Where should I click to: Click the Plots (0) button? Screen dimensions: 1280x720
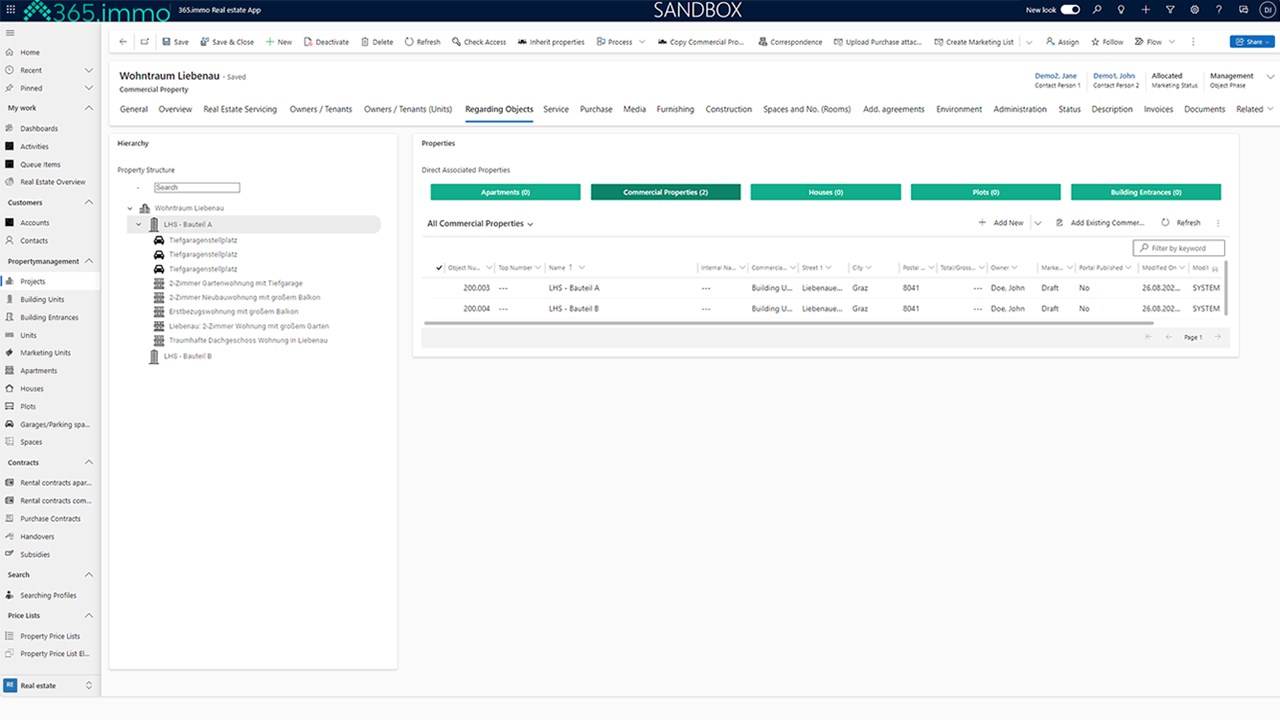click(985, 192)
